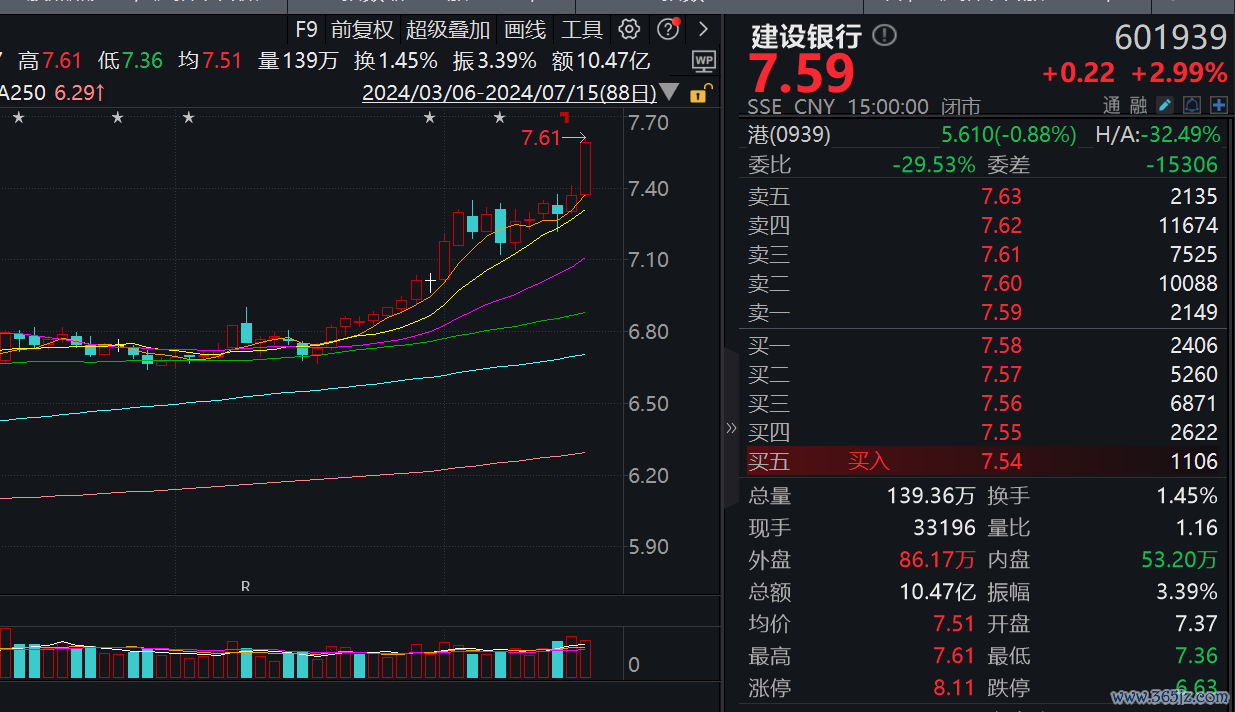
Task: Click the 量比 value 1.16
Action: click(1197, 527)
